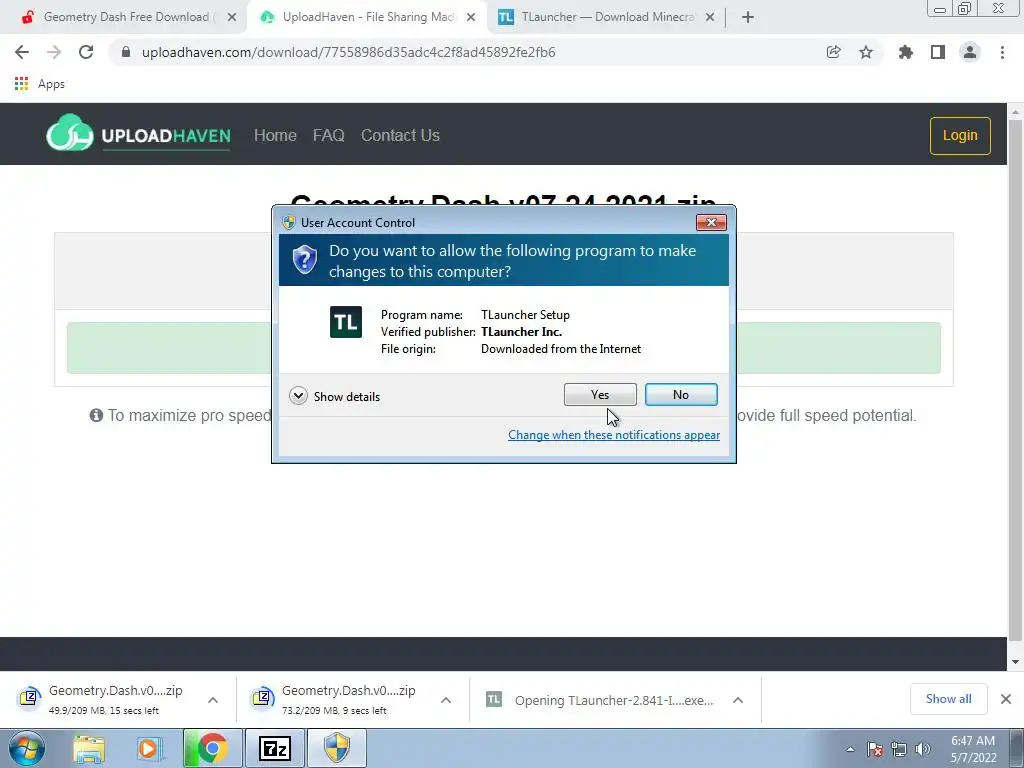Click the TLauncher-2.841 exe download item
This screenshot has width=1024, height=768.
pos(600,700)
